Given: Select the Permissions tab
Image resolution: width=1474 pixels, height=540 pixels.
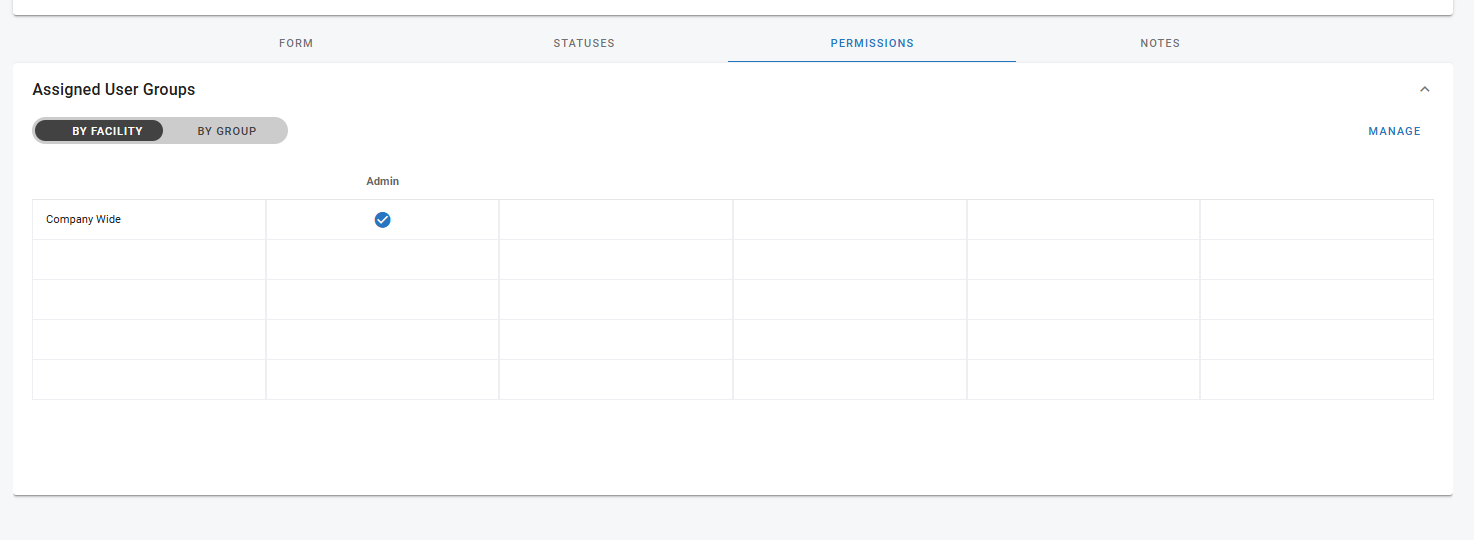Looking at the screenshot, I should [872, 44].
